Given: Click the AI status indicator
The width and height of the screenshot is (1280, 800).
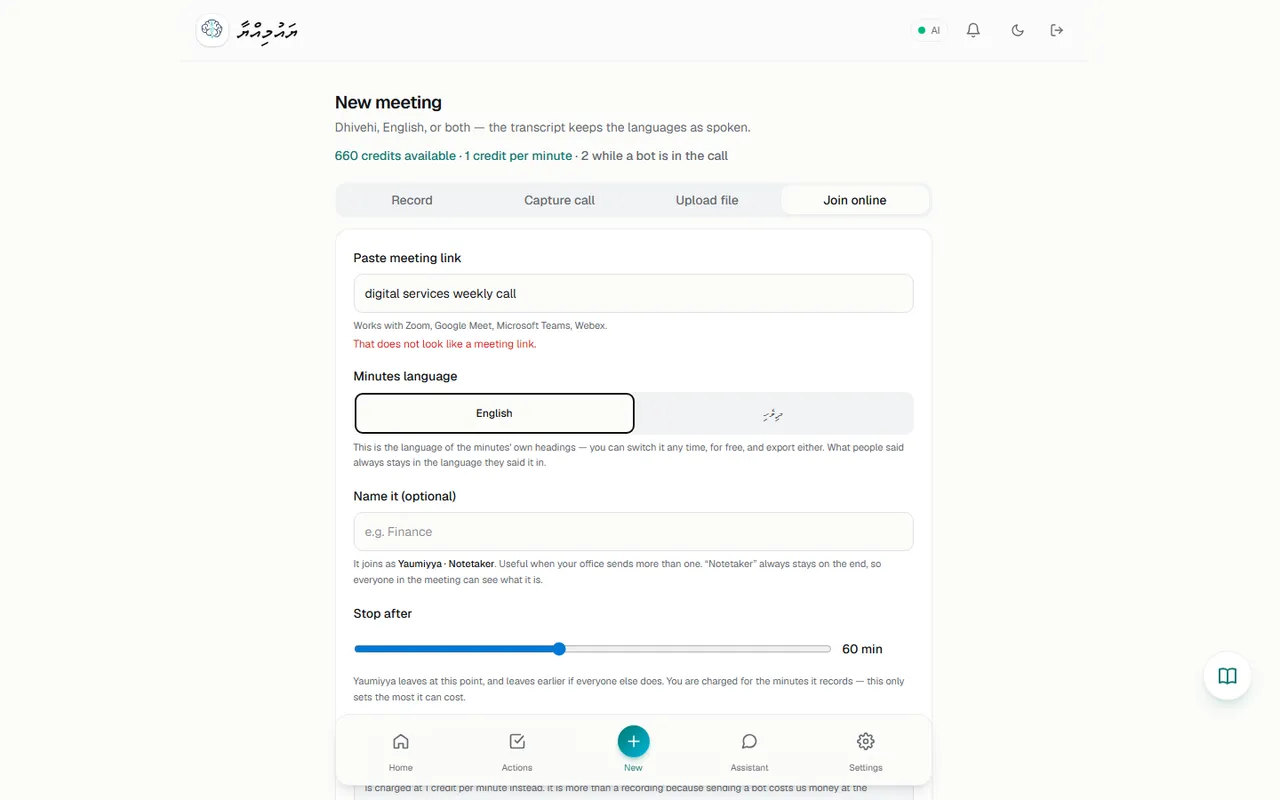Looking at the screenshot, I should (929, 30).
